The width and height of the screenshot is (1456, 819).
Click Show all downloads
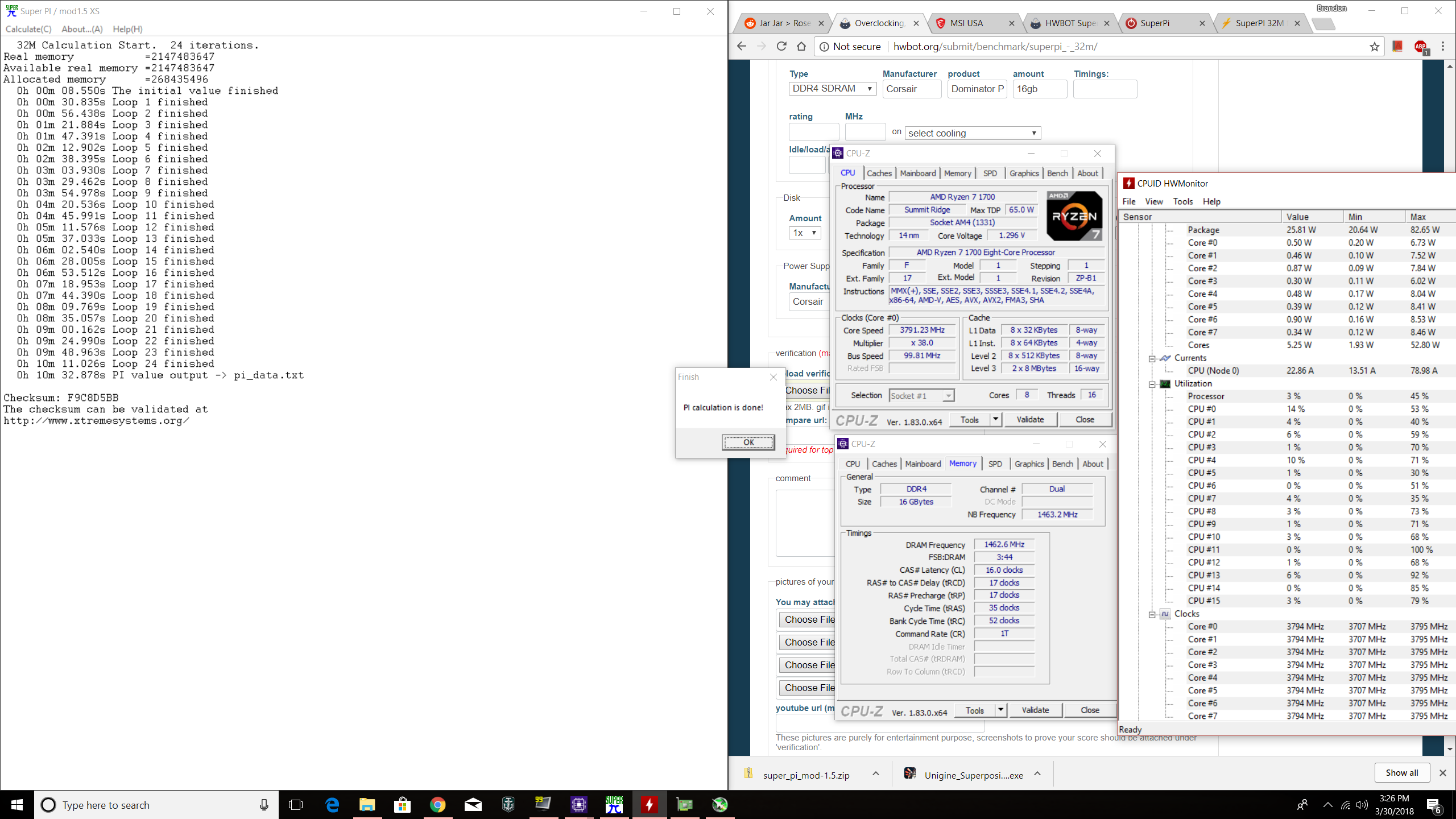[1401, 773]
